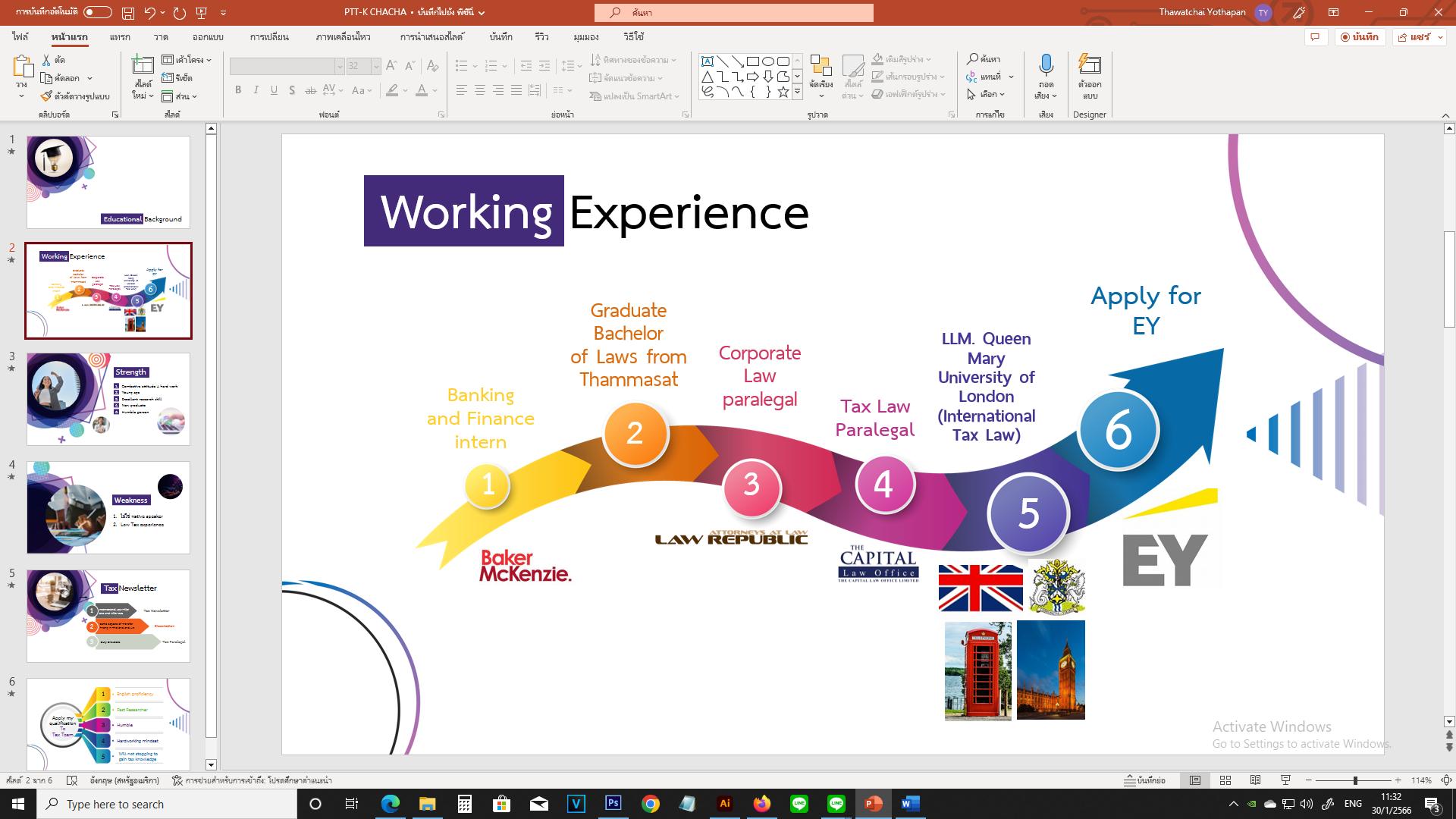Click the Paste clipboard icon
Screen dimensions: 1456x819
pos(22,67)
